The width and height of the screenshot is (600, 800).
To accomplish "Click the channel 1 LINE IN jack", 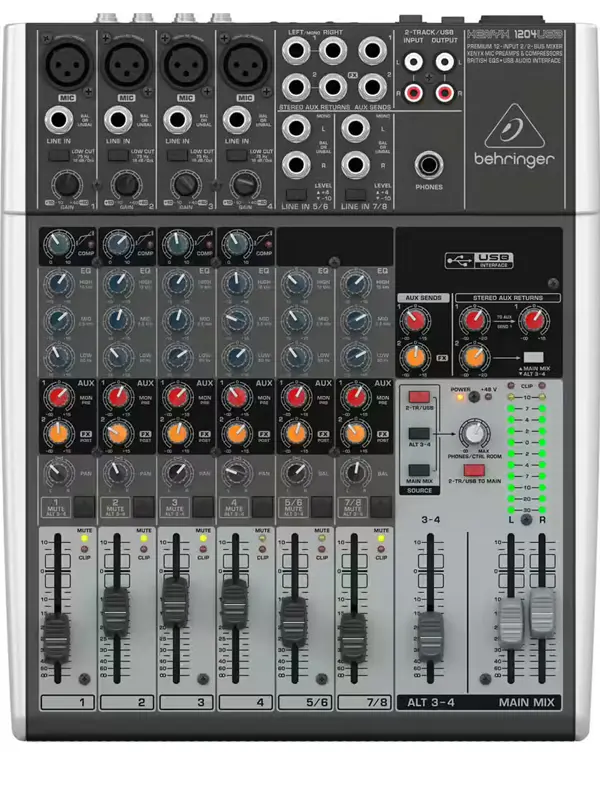I will (59, 120).
